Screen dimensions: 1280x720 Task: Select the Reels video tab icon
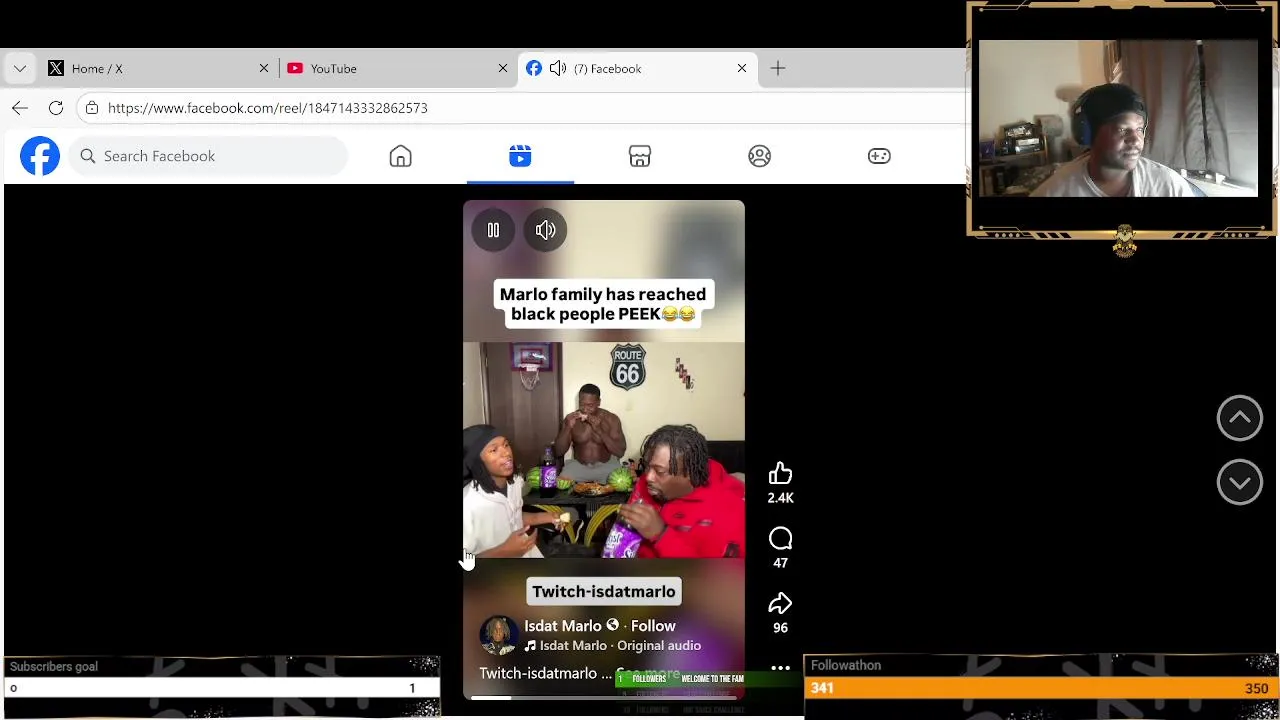[x=520, y=156]
